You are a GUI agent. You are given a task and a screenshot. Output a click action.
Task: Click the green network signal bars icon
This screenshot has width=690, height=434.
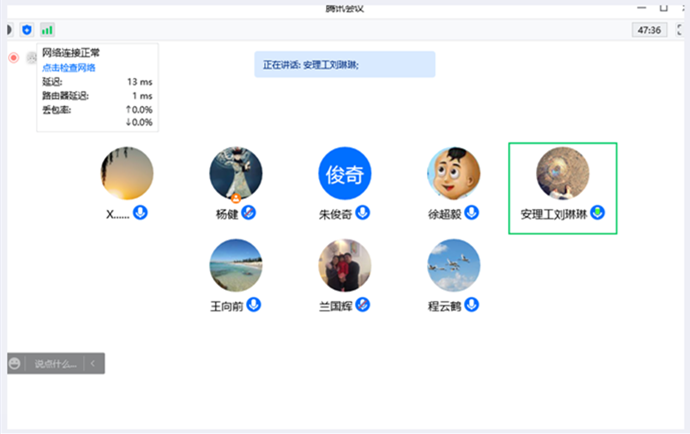[47, 30]
